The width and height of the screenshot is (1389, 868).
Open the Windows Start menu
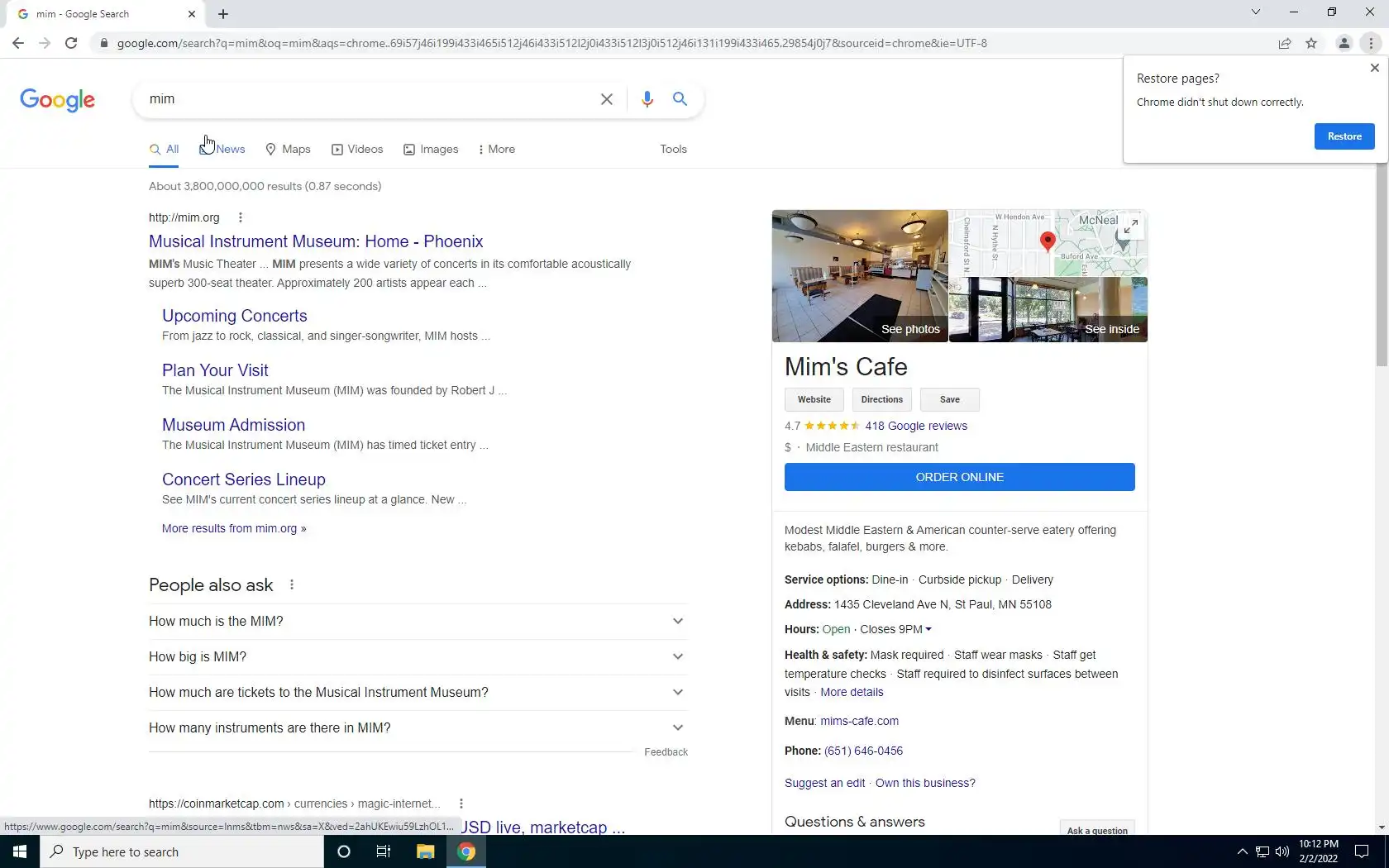[20, 851]
